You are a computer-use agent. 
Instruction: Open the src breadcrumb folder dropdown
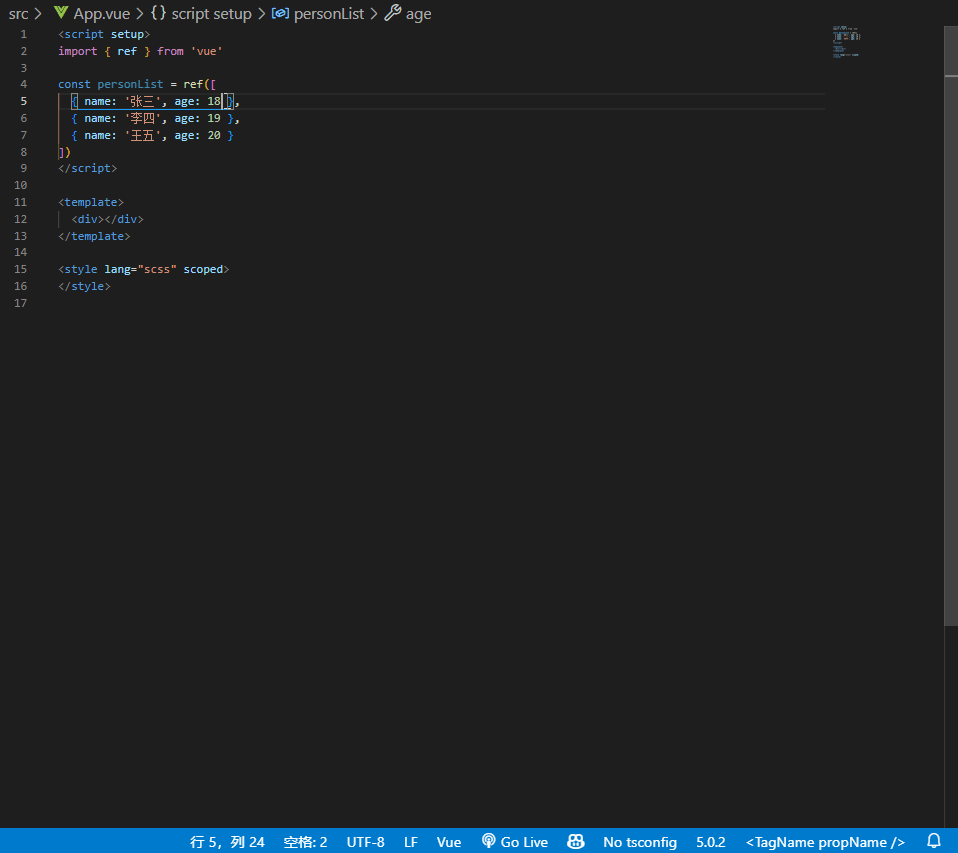click(x=18, y=13)
